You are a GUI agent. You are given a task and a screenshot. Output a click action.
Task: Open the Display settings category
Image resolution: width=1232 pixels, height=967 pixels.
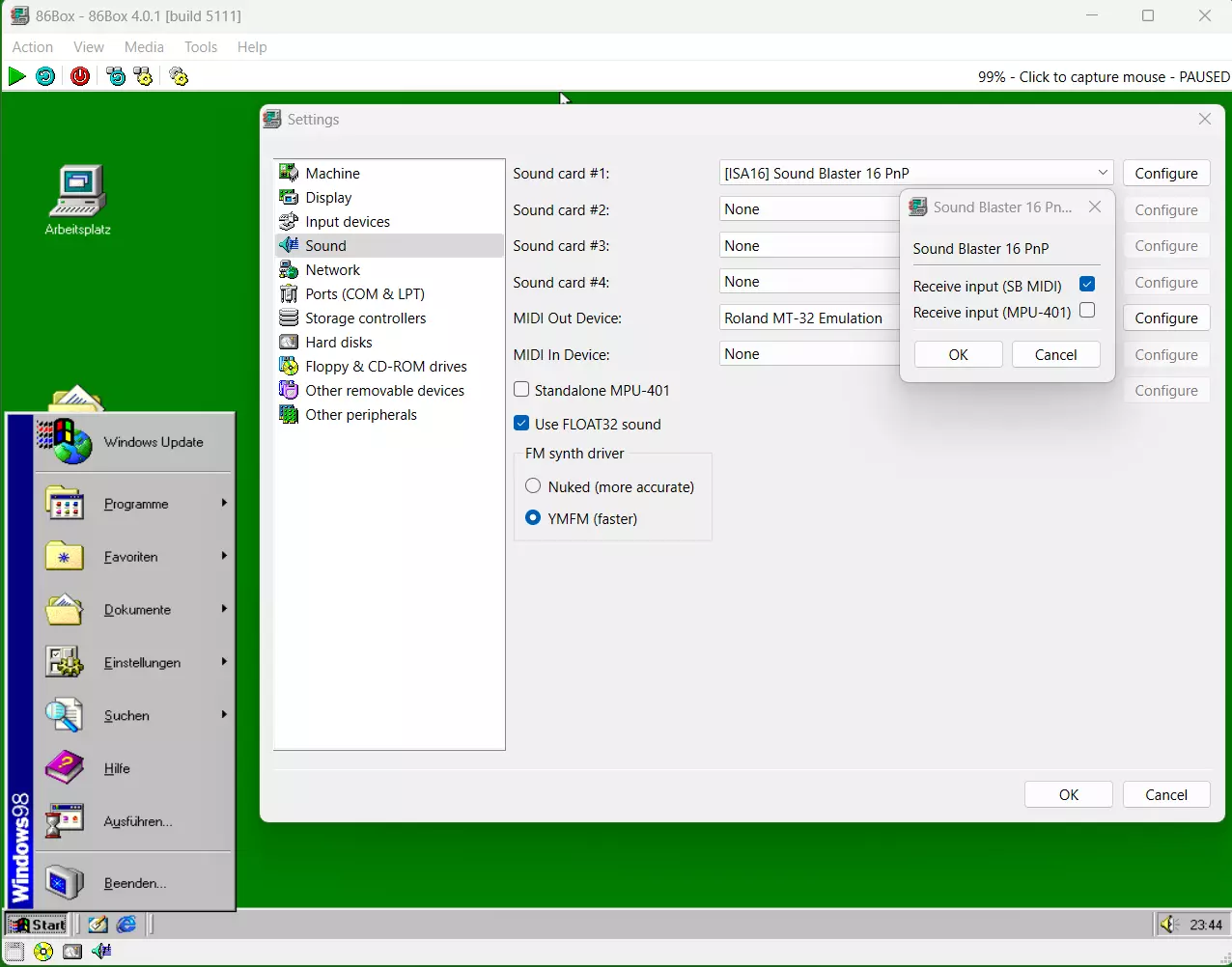coord(389,198)
